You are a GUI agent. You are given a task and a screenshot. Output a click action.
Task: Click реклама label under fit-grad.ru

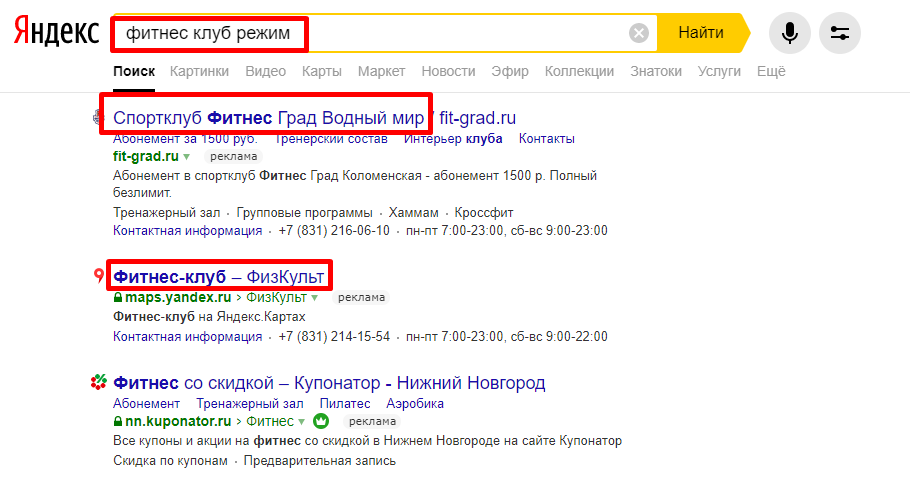coord(233,156)
